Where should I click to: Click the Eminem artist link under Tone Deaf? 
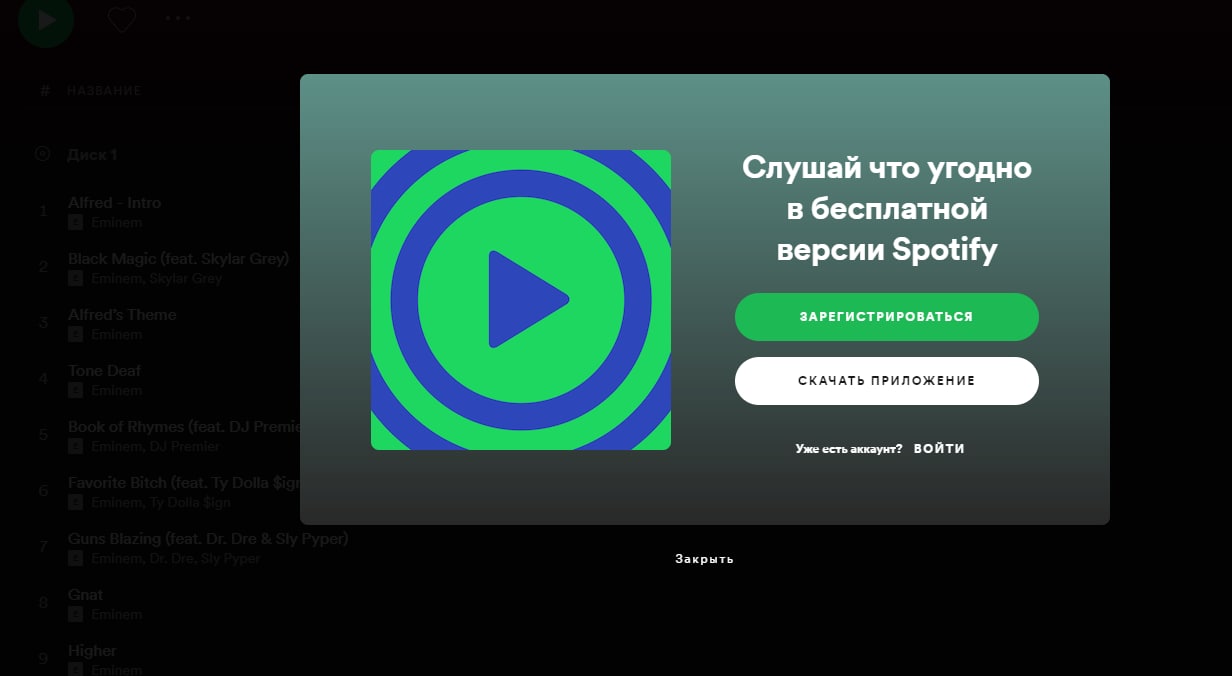point(116,390)
